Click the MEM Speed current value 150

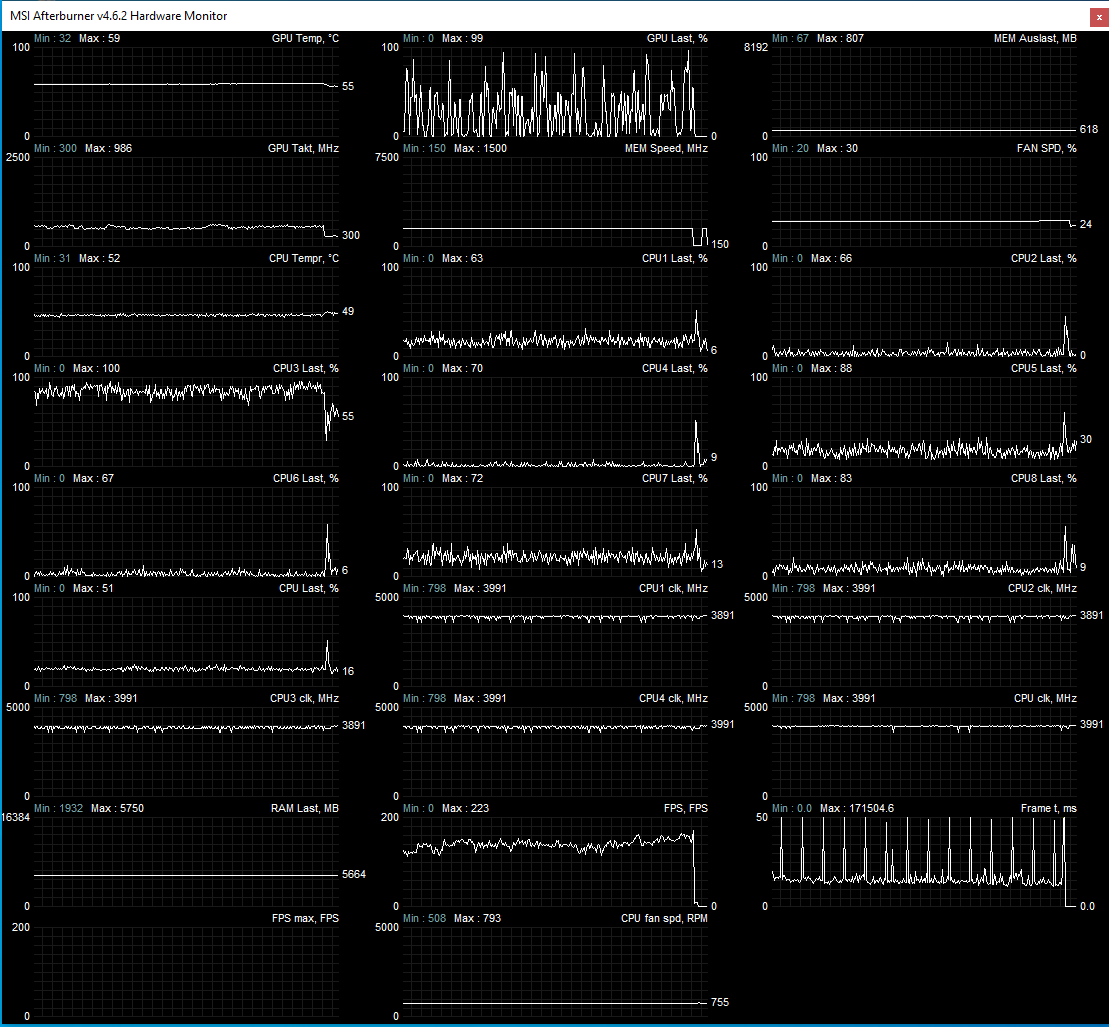[719, 244]
